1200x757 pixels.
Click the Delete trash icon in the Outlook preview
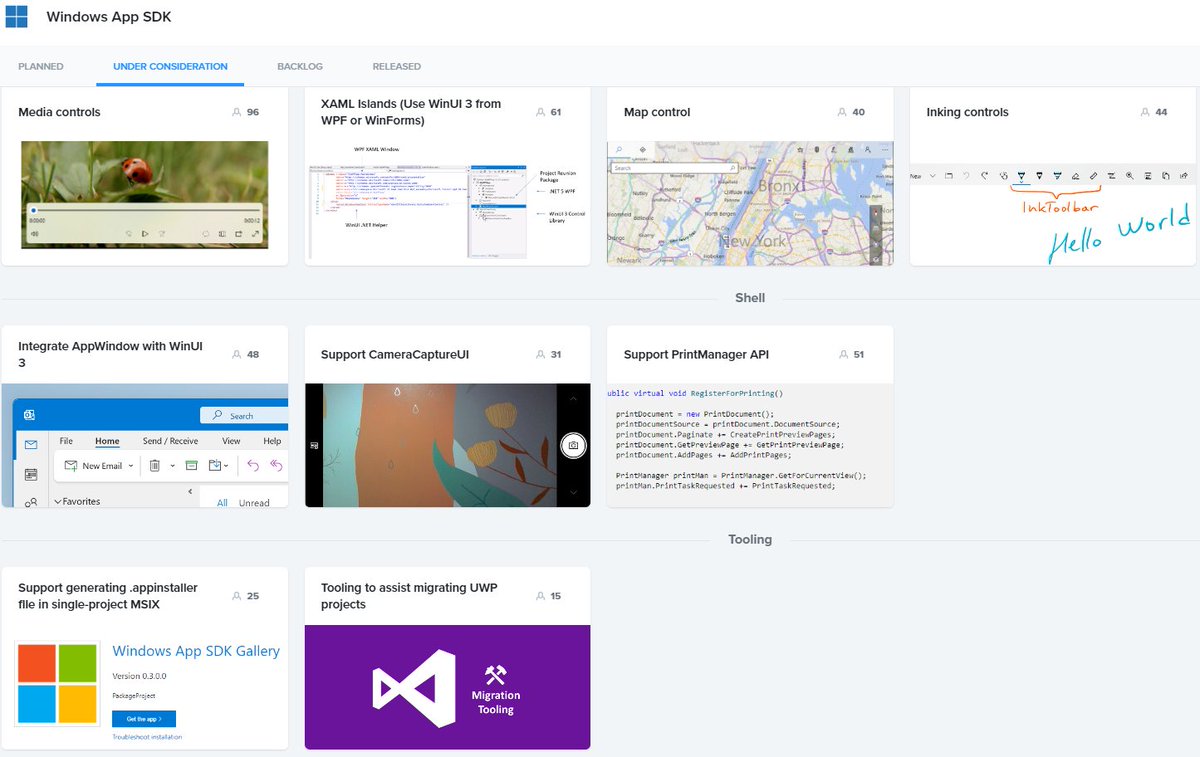click(x=155, y=465)
